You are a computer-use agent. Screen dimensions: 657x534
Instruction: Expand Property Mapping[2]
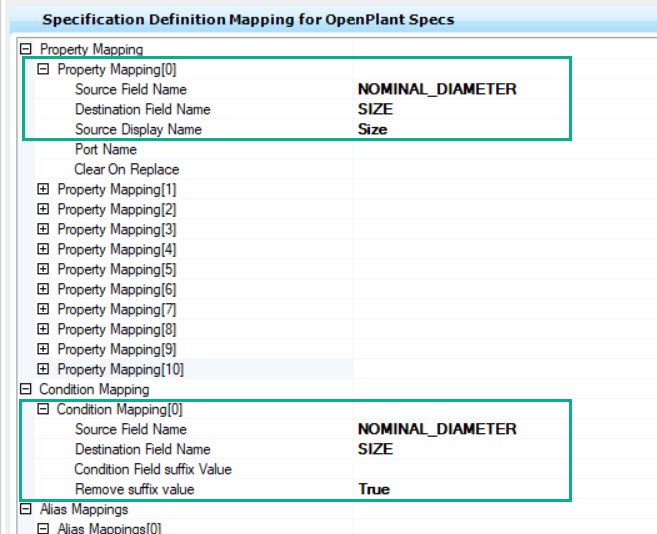[x=43, y=209]
